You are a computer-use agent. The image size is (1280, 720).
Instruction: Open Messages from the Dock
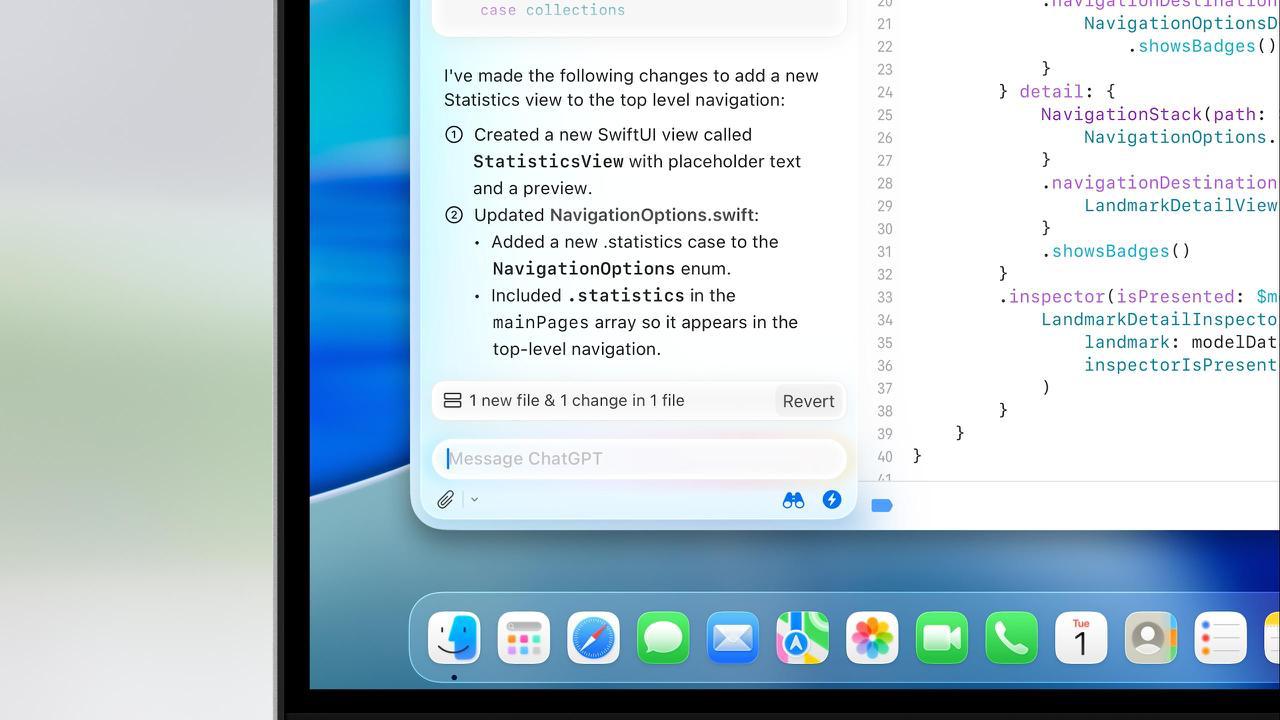(663, 638)
